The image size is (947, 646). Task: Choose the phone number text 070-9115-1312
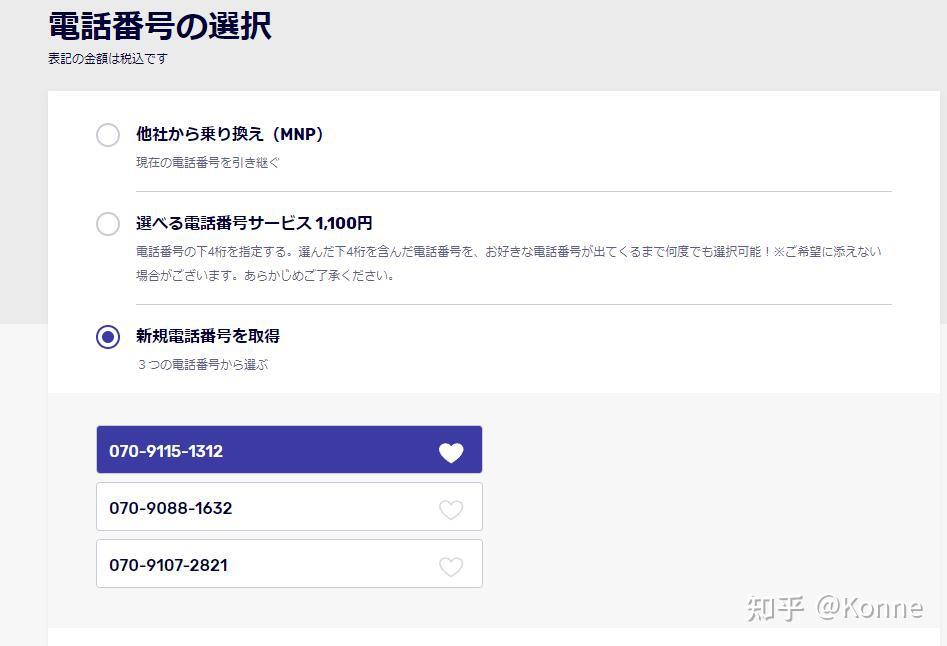(166, 451)
